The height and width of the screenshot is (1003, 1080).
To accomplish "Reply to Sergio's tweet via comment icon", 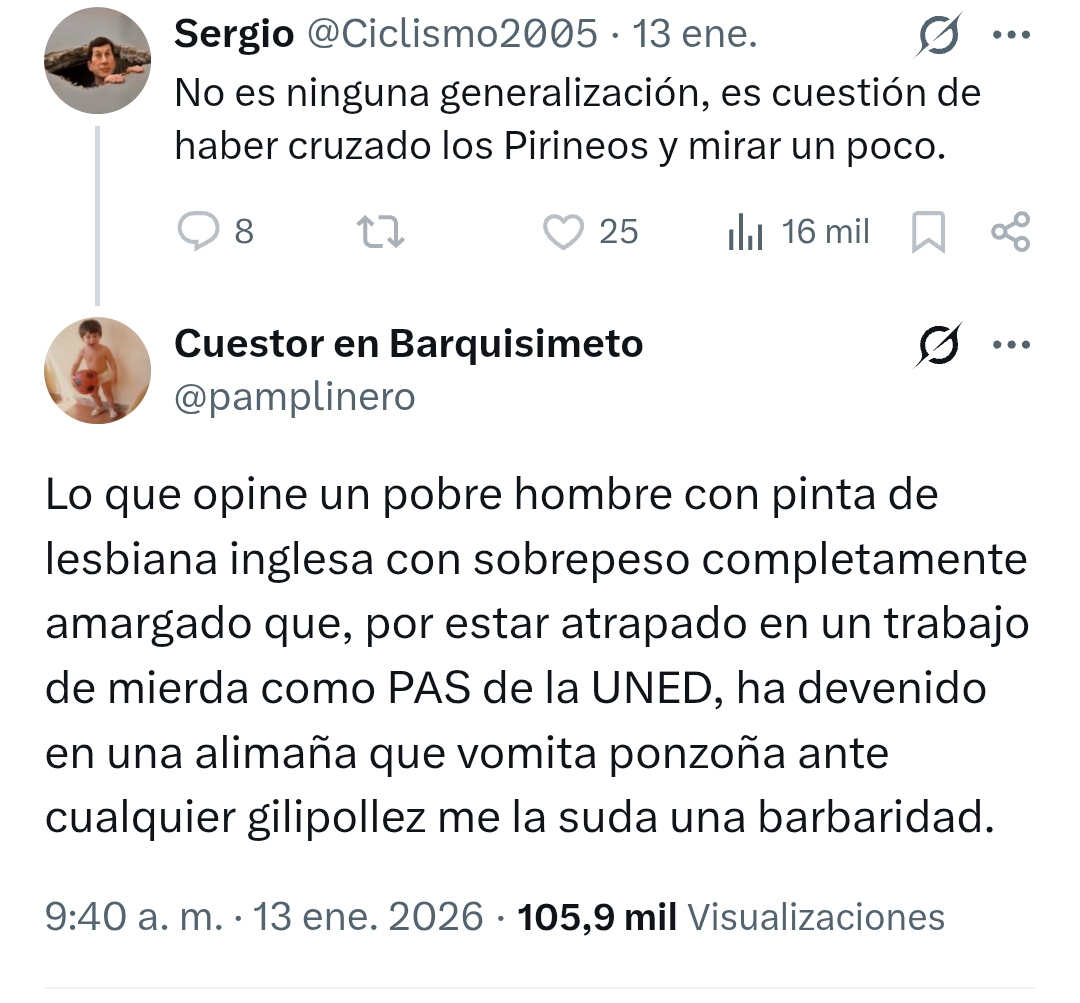I will (x=196, y=232).
